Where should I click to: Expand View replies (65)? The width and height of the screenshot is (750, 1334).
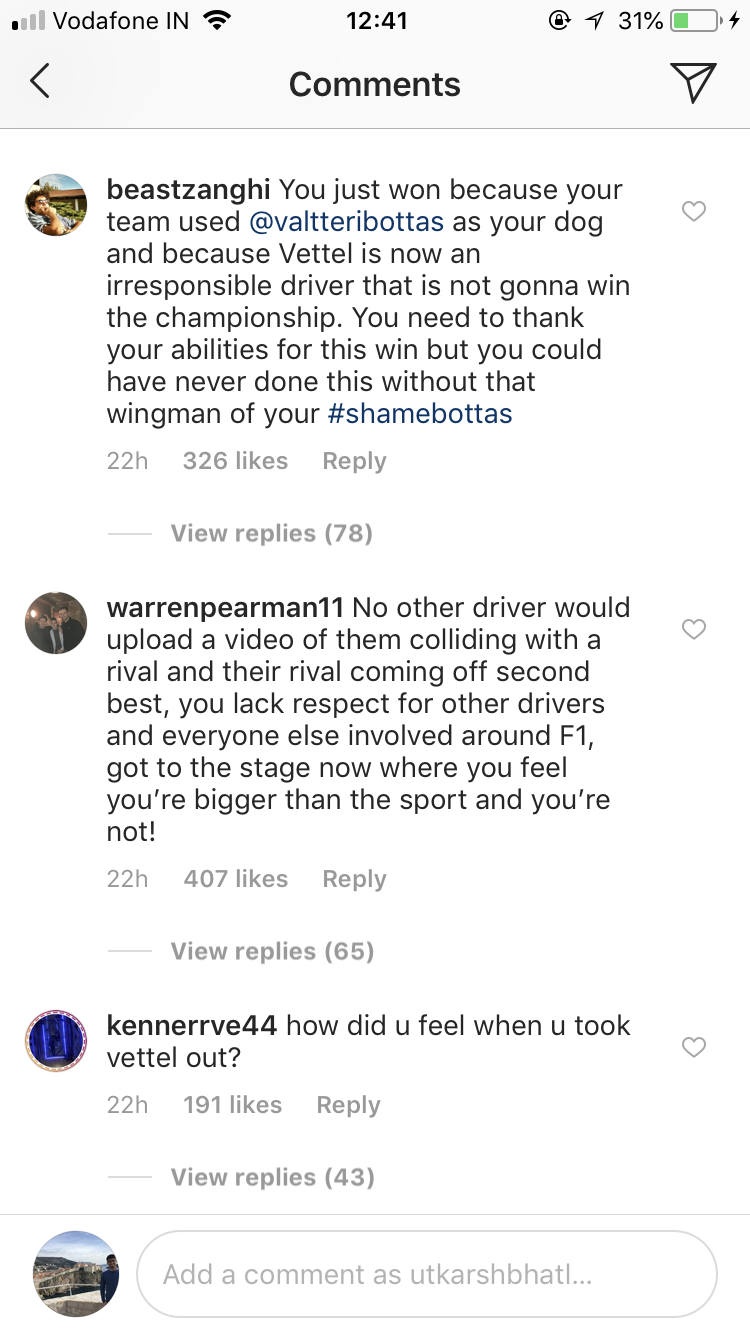pyautogui.click(x=272, y=951)
